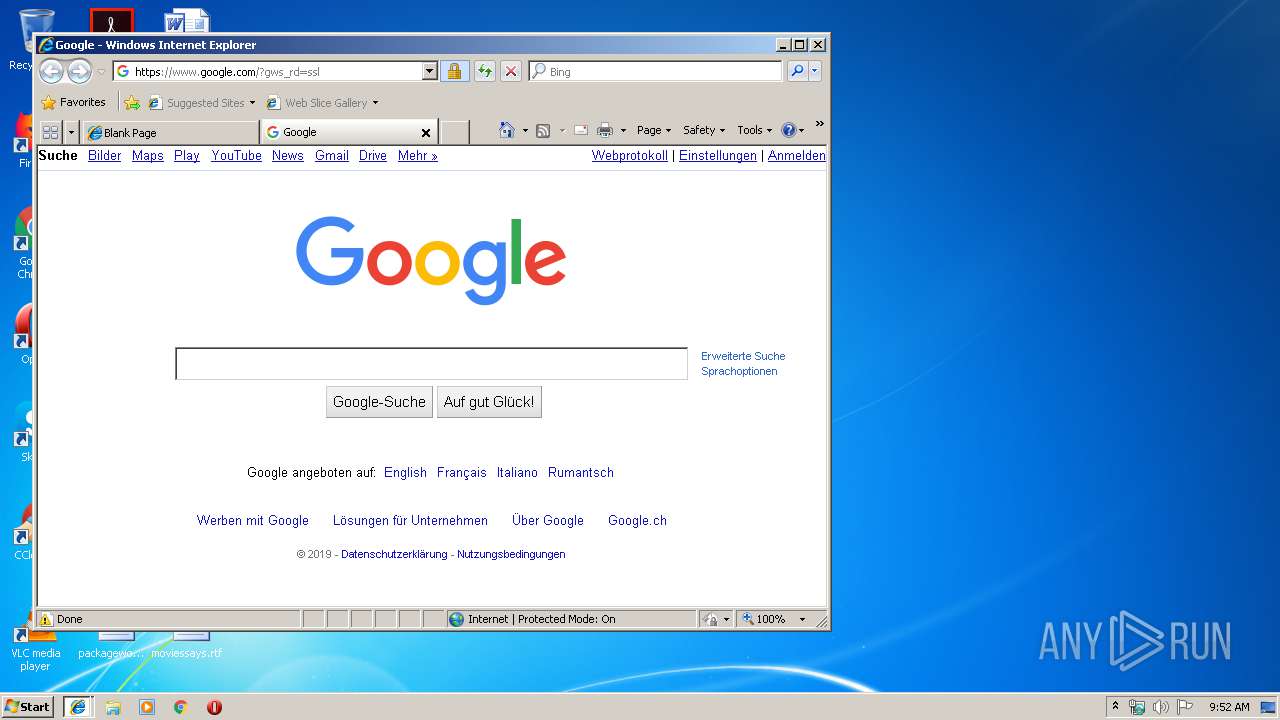The height and width of the screenshot is (720, 1280).
Task: Open Suggested Sites in Favorites bar
Action: click(201, 102)
